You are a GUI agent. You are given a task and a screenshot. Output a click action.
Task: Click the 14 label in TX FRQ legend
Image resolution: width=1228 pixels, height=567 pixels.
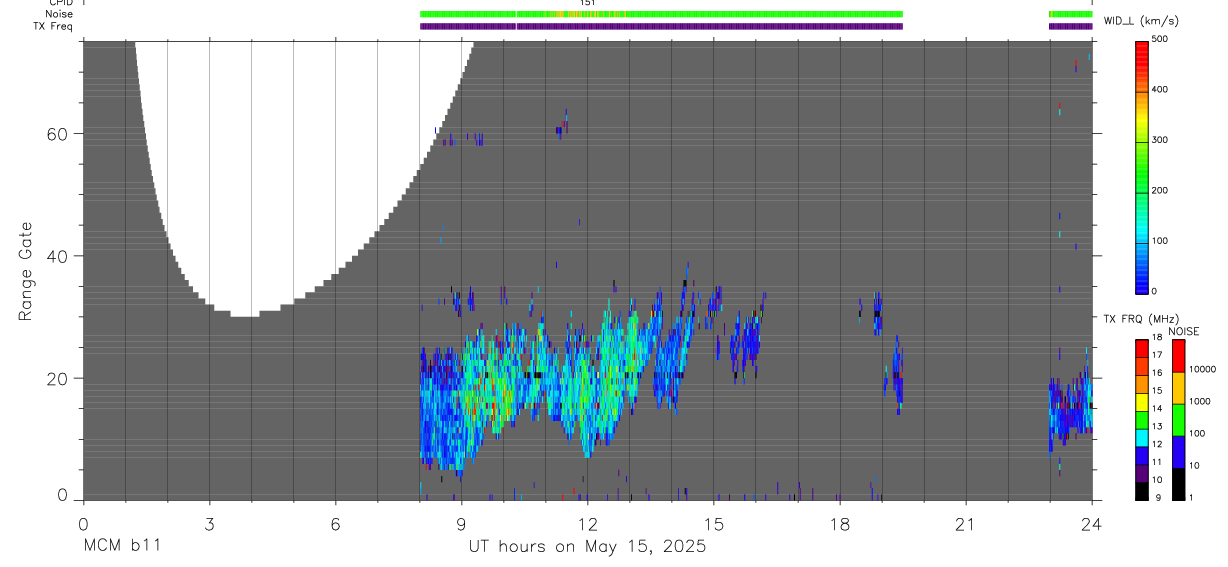(1156, 408)
